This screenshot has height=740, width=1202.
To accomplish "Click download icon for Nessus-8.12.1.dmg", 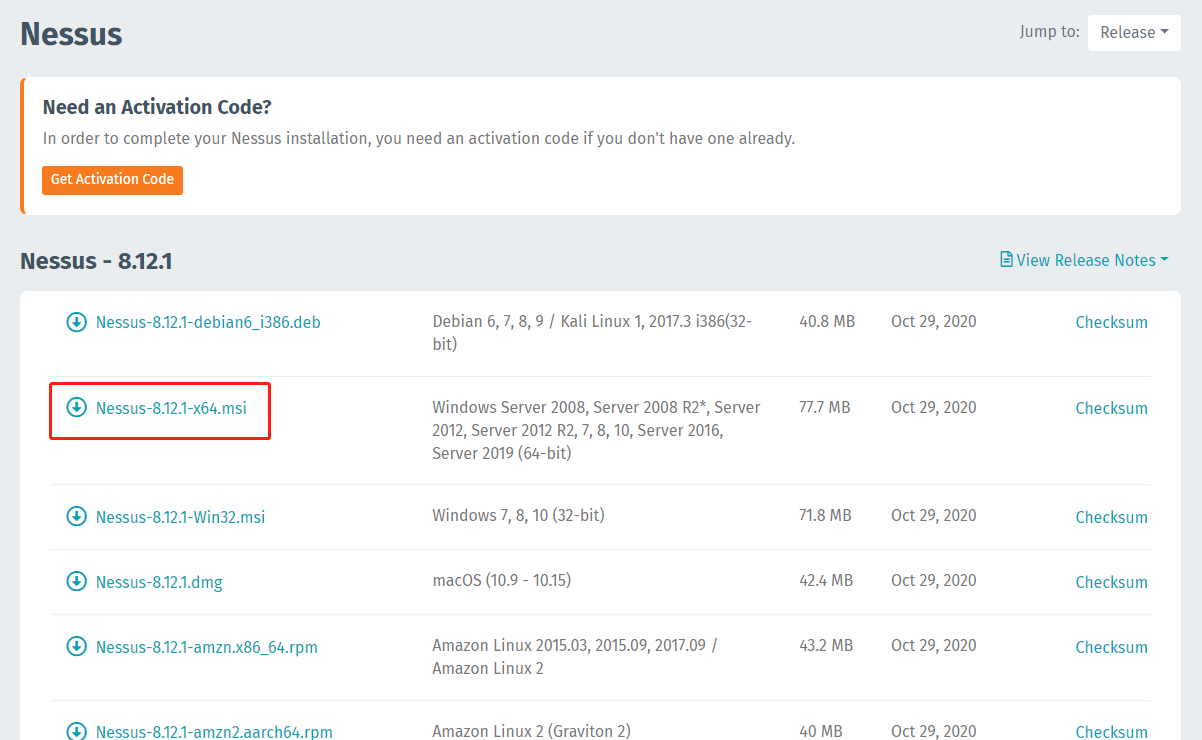I will [x=76, y=581].
